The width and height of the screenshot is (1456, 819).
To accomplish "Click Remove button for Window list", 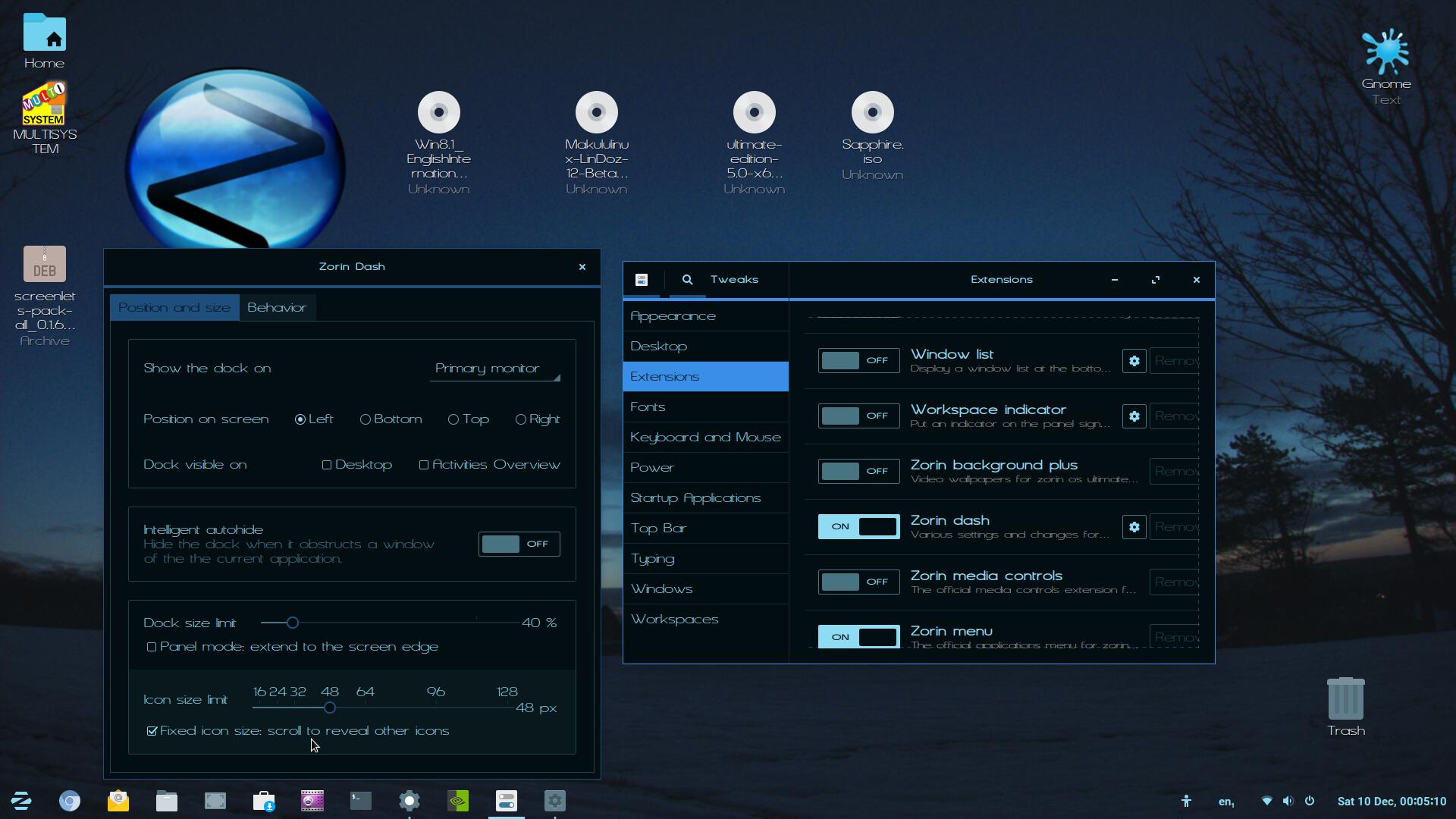I will click(x=1175, y=361).
